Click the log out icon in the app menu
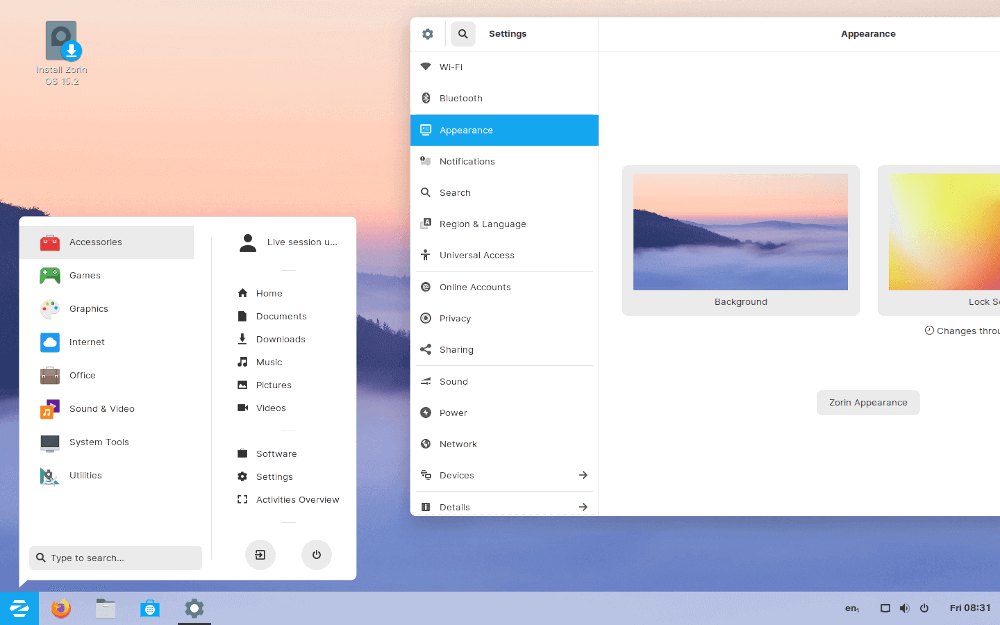Screen dimensions: 1000x625 click(260, 554)
